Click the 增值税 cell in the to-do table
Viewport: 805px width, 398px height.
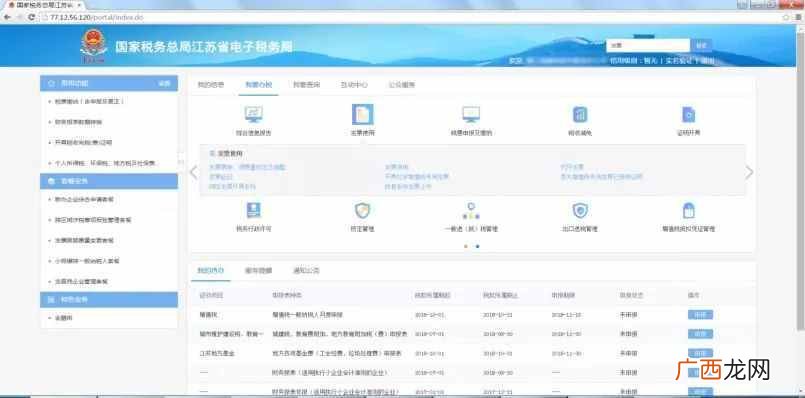coord(207,315)
